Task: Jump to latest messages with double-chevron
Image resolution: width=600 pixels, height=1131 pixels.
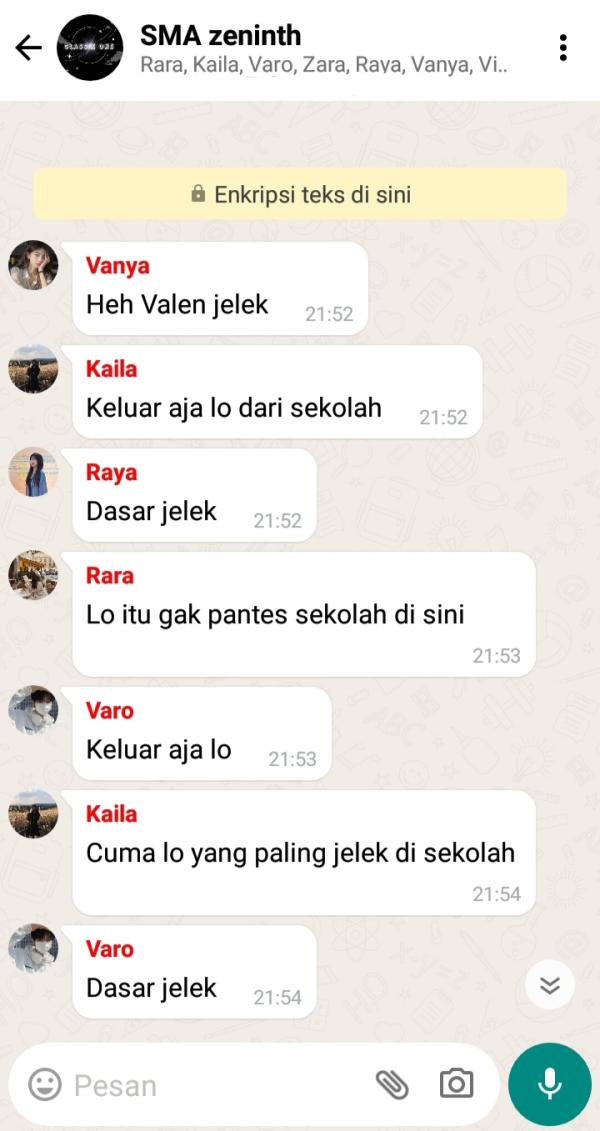Action: (550, 986)
